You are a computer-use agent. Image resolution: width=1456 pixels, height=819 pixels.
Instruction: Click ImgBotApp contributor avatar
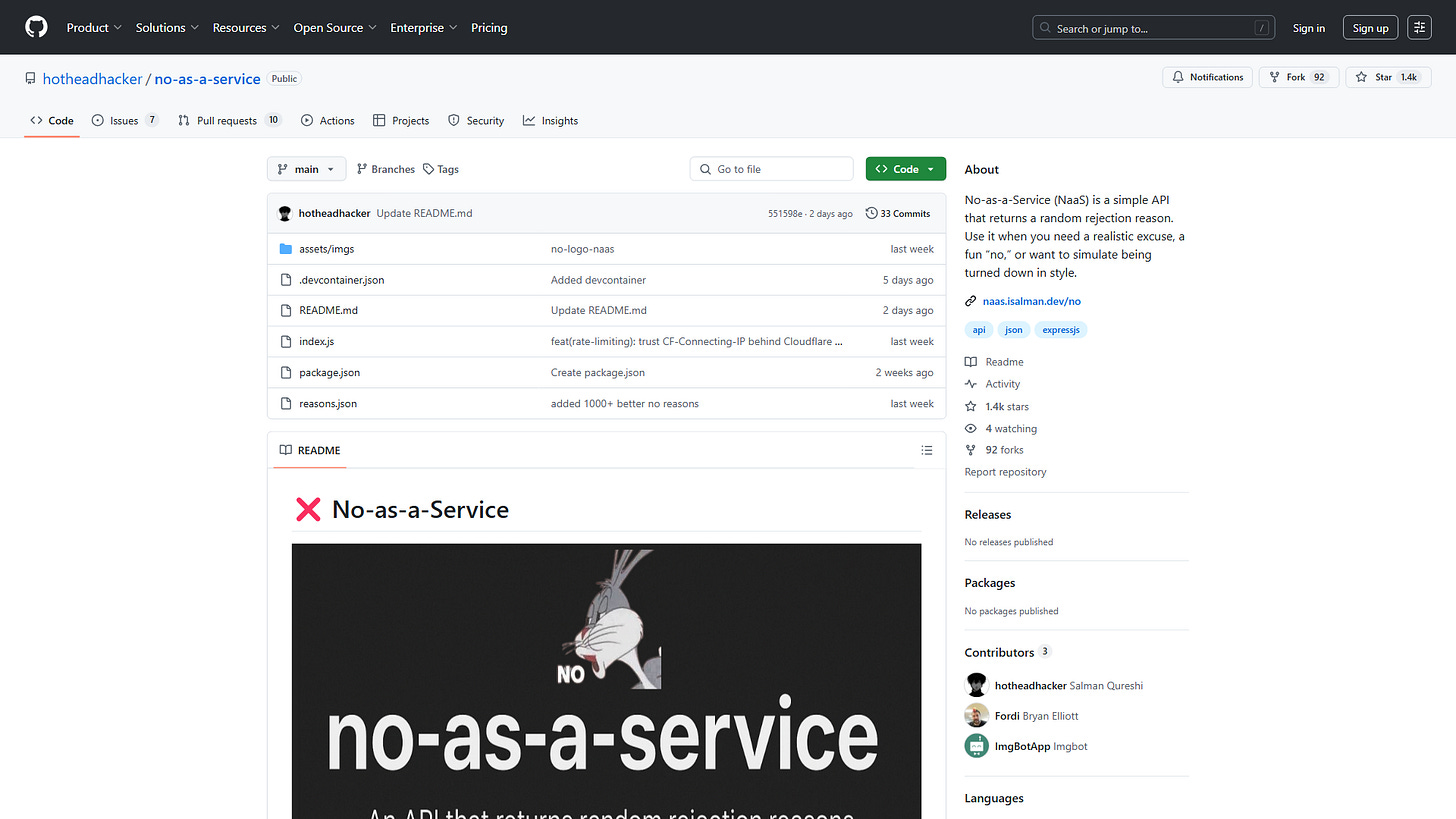(x=976, y=746)
